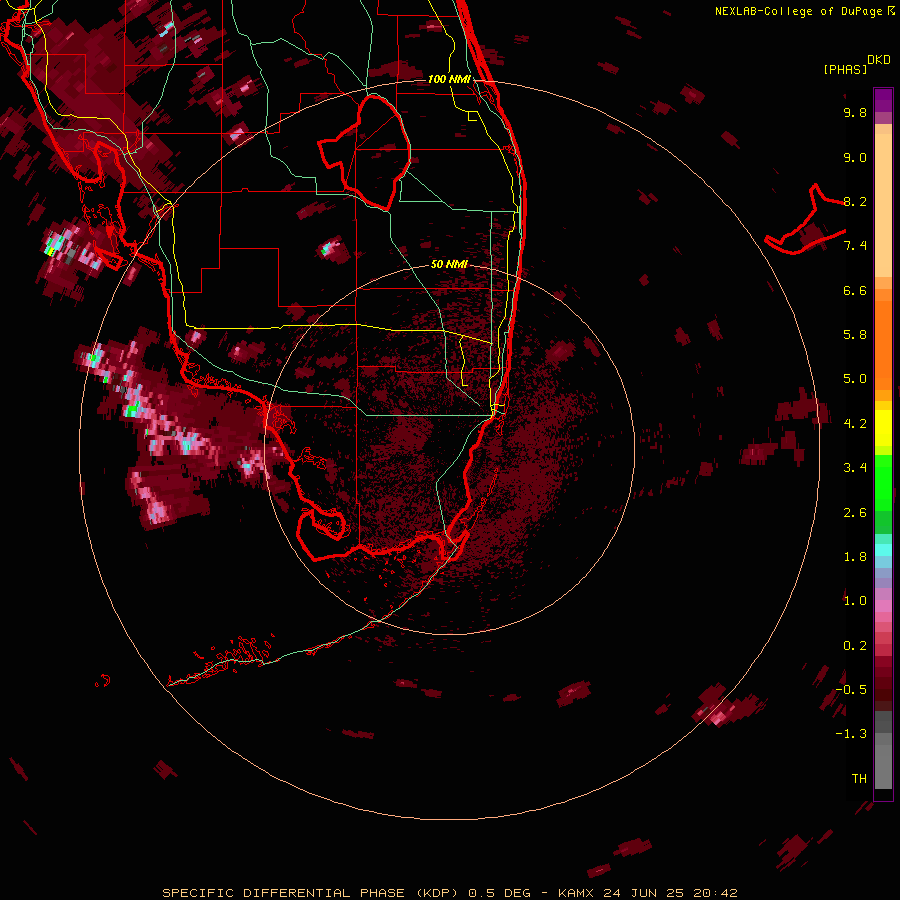
Task: Click the cyan segment of the color bar
Action: point(883,550)
